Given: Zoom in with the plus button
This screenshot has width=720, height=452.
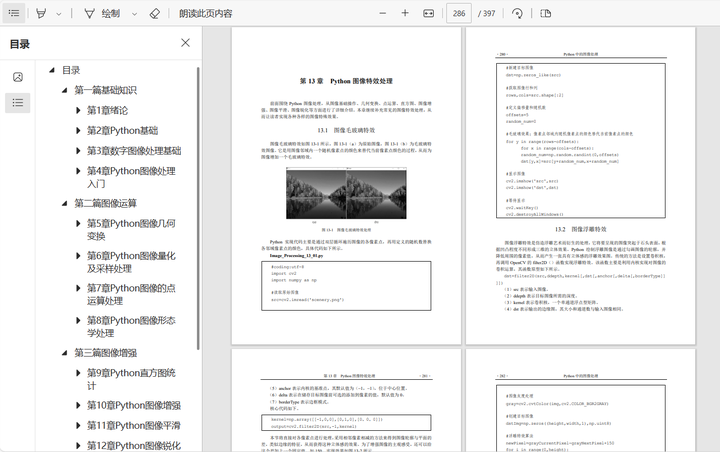Looking at the screenshot, I should tap(405, 13).
